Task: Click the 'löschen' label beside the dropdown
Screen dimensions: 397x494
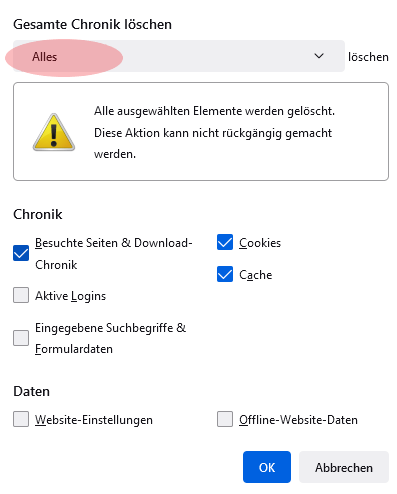Action: coord(368,57)
